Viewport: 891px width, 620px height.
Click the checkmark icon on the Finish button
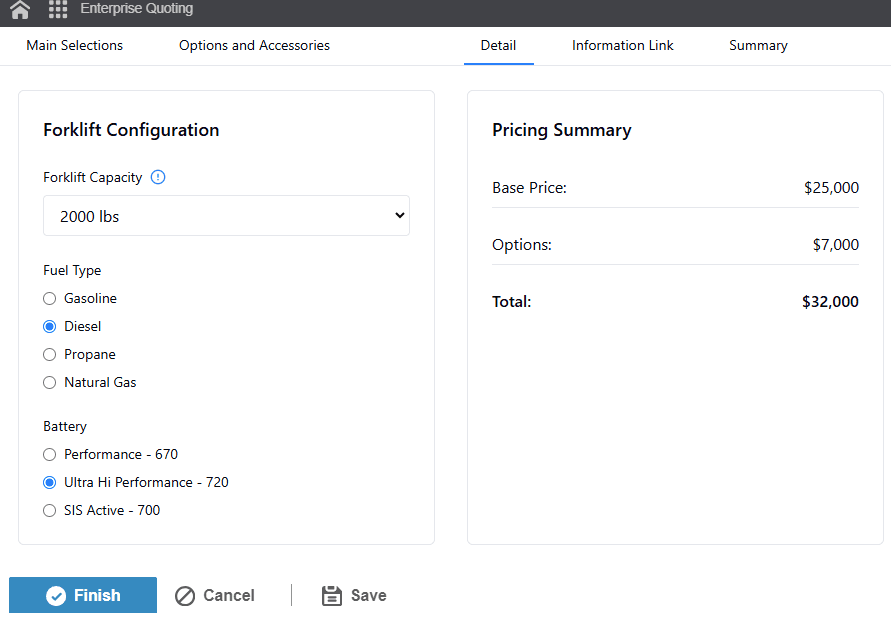click(57, 595)
